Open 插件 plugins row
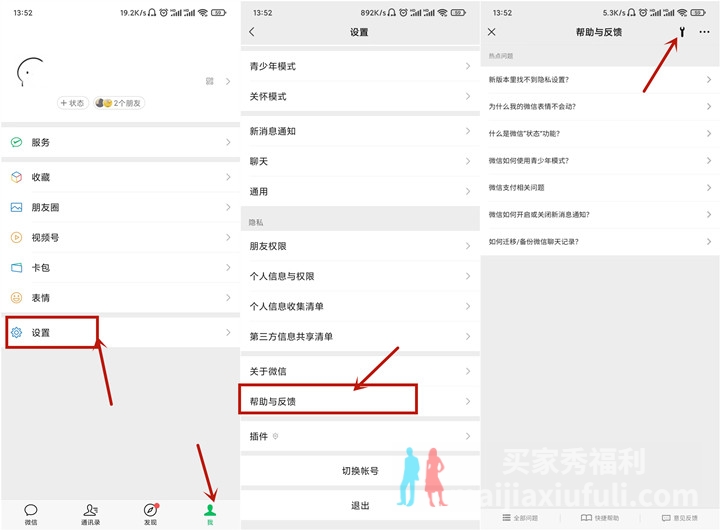Image resolution: width=720 pixels, height=530 pixels. [x=360, y=436]
